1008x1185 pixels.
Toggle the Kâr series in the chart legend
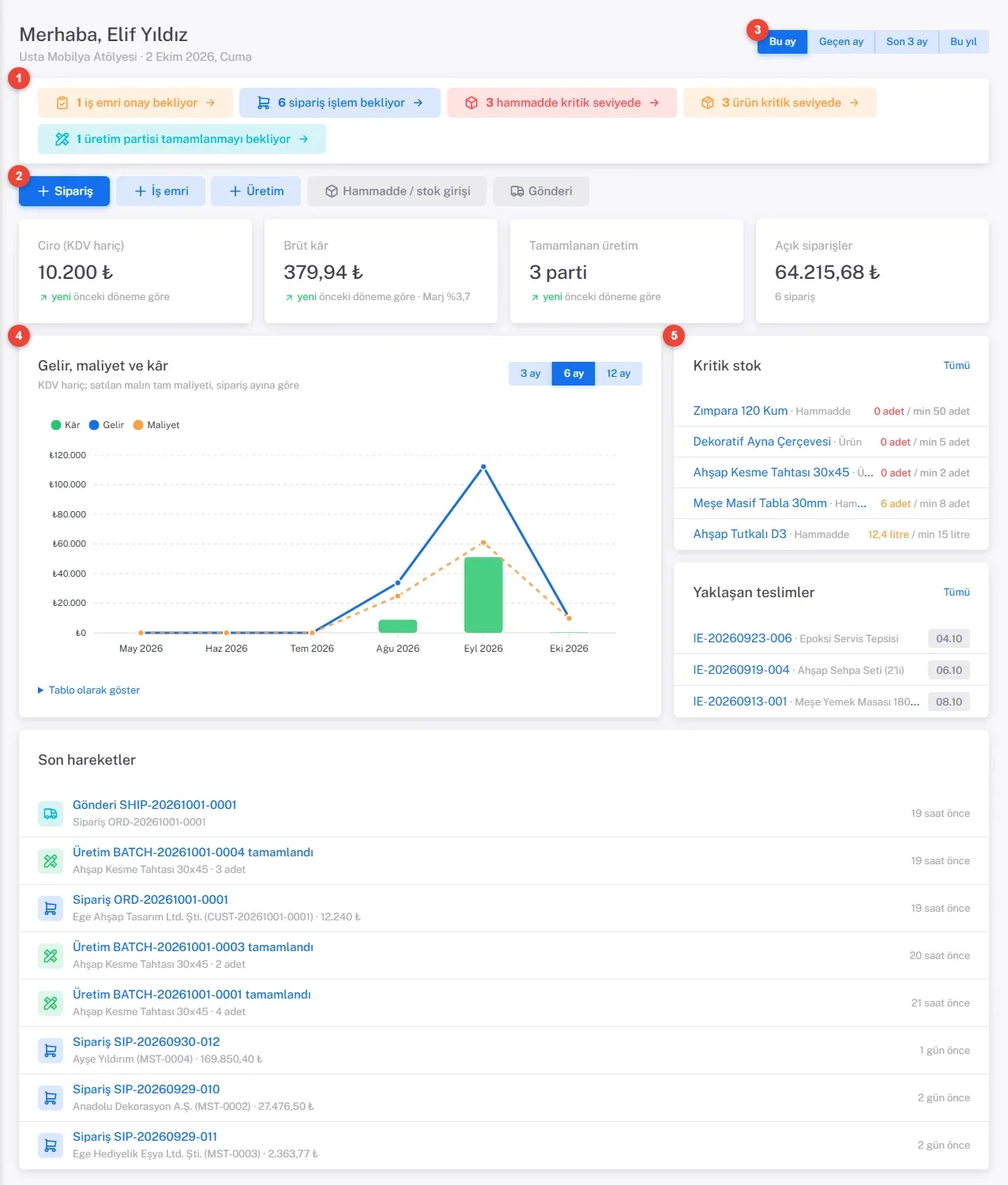66,425
